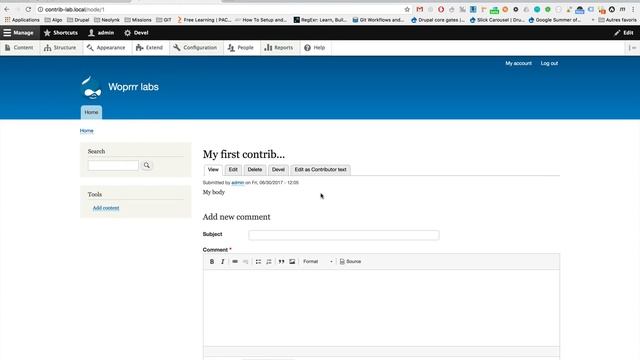Apply block quote formatting
This screenshot has width=640, height=360.
(x=282, y=262)
